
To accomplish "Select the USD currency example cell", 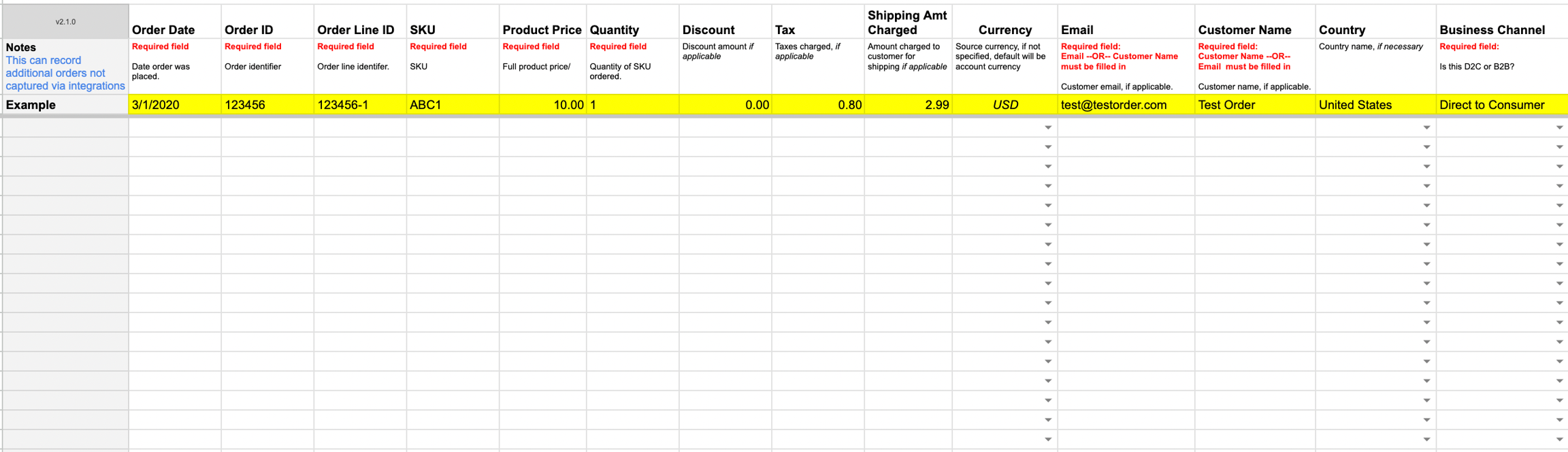I will tap(1004, 105).
